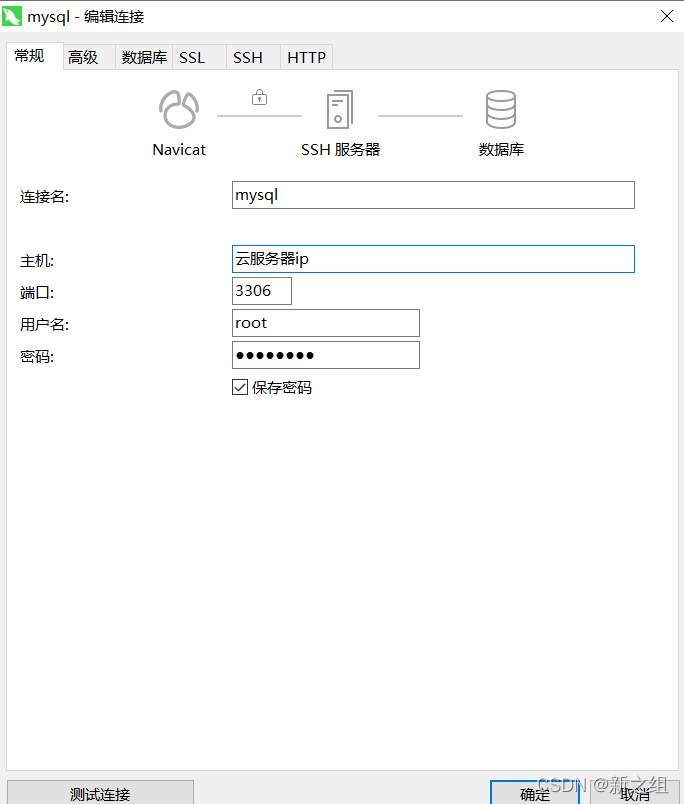The image size is (684, 804).
Task: Switch to the HTTP tab
Action: coord(307,57)
